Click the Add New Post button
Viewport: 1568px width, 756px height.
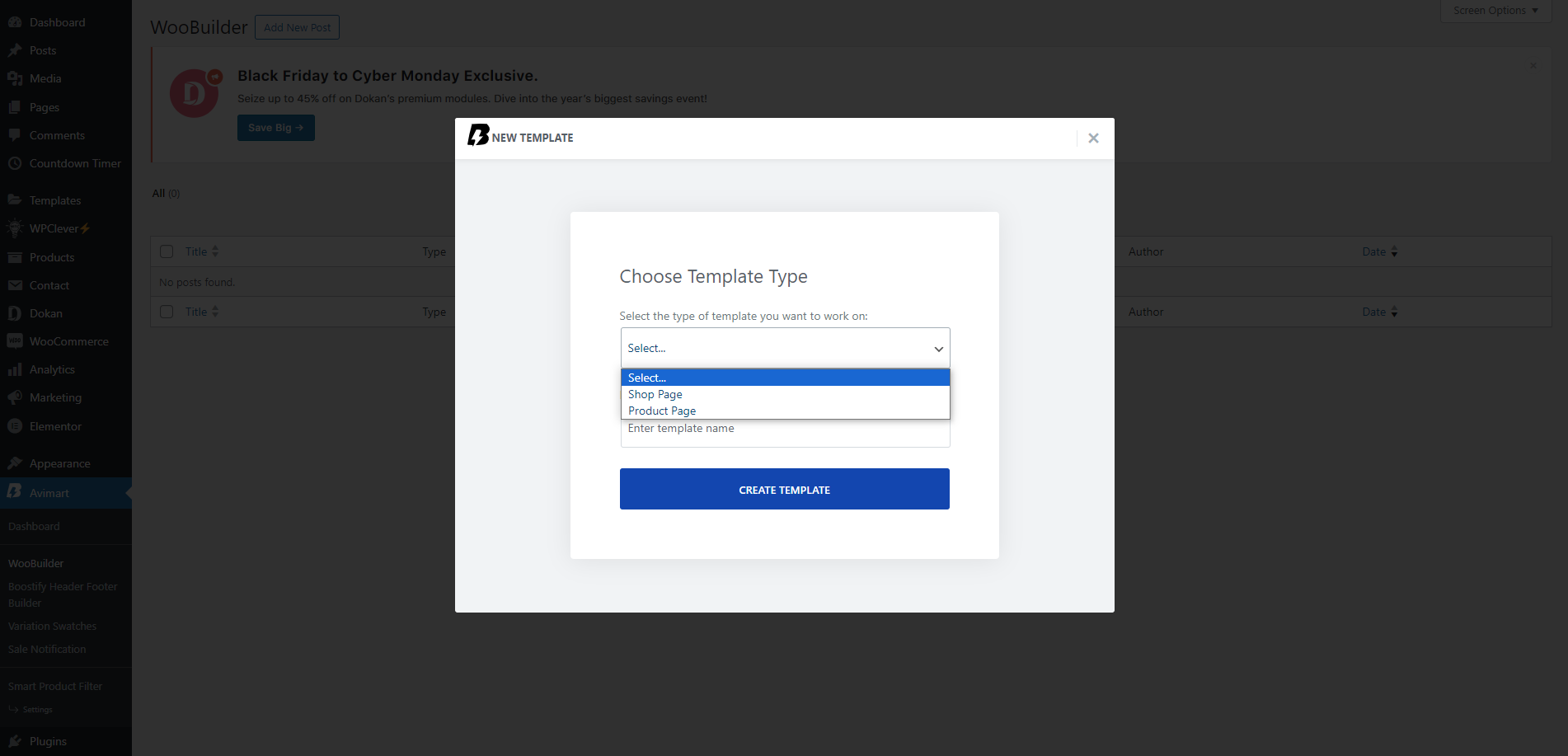pyautogui.click(x=297, y=27)
